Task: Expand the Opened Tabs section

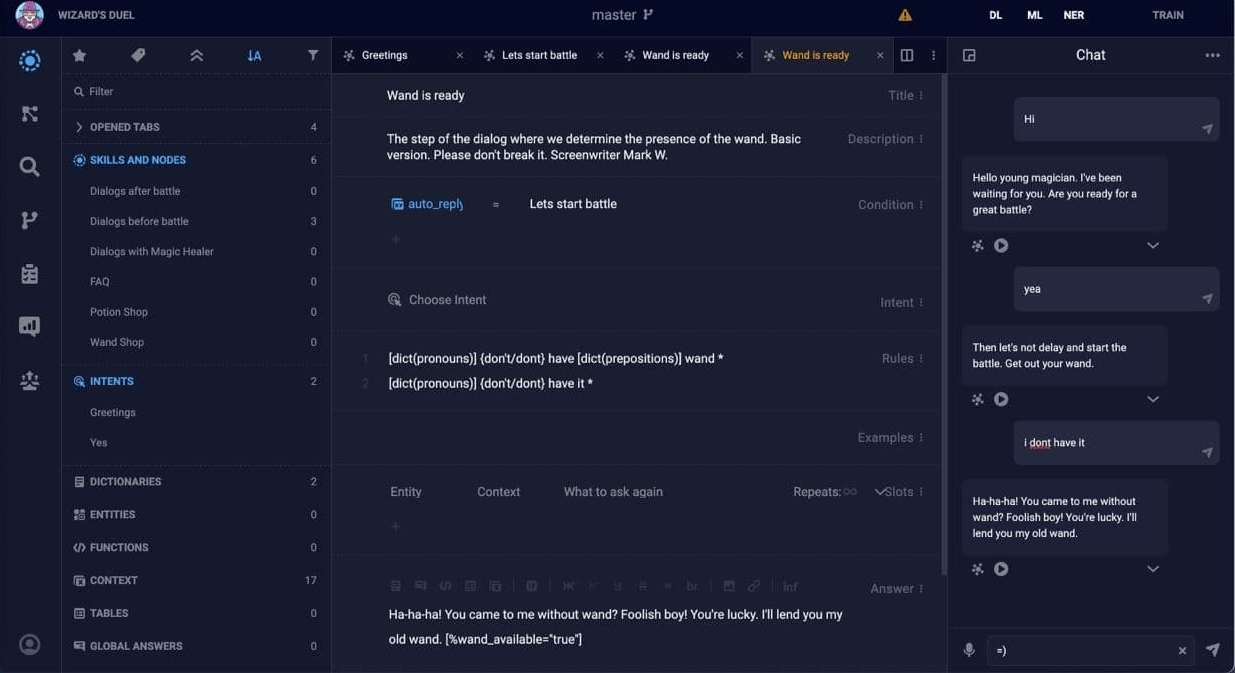Action: pyautogui.click(x=79, y=127)
